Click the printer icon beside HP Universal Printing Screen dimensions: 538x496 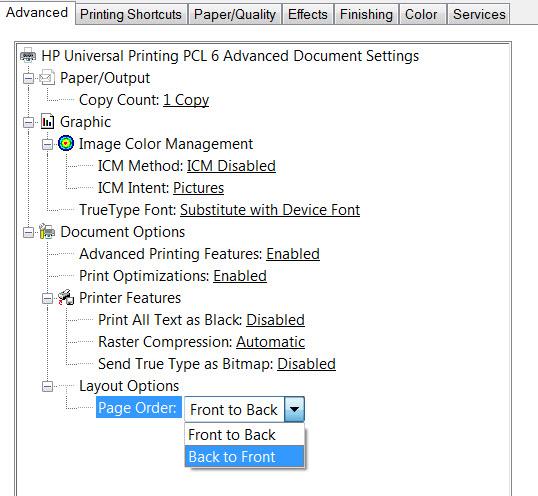28,56
